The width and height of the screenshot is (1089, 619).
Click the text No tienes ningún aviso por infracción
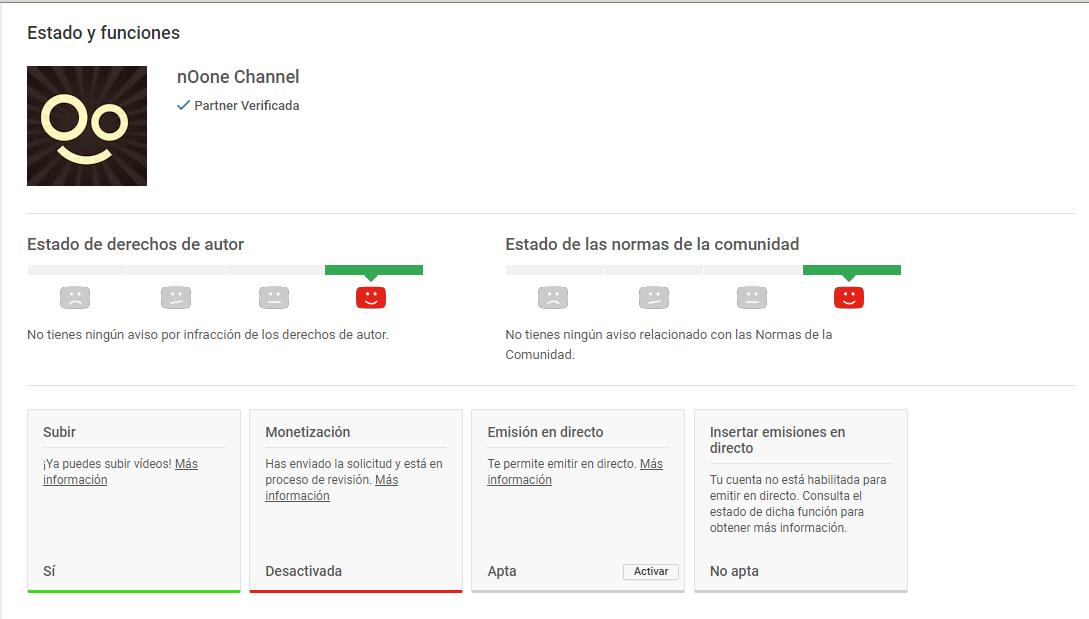[x=208, y=335]
